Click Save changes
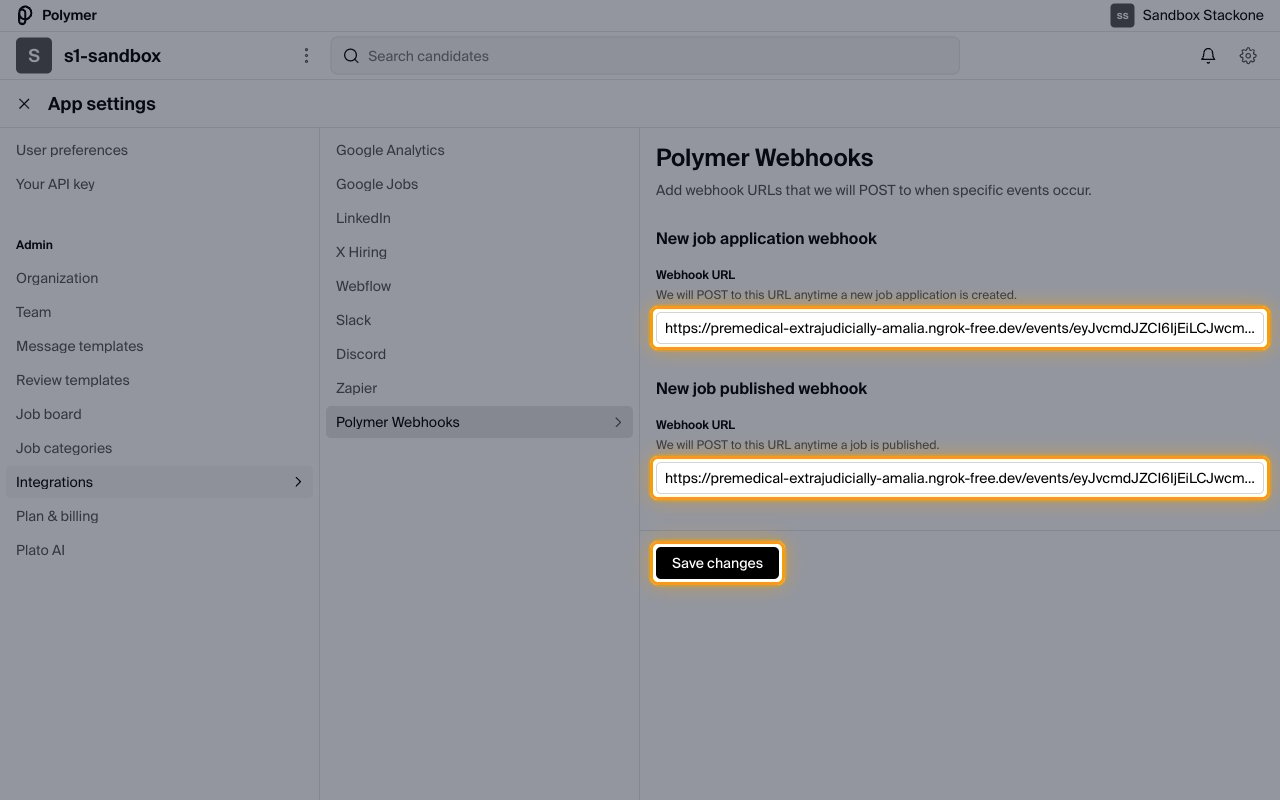This screenshot has width=1280, height=800. (717, 563)
